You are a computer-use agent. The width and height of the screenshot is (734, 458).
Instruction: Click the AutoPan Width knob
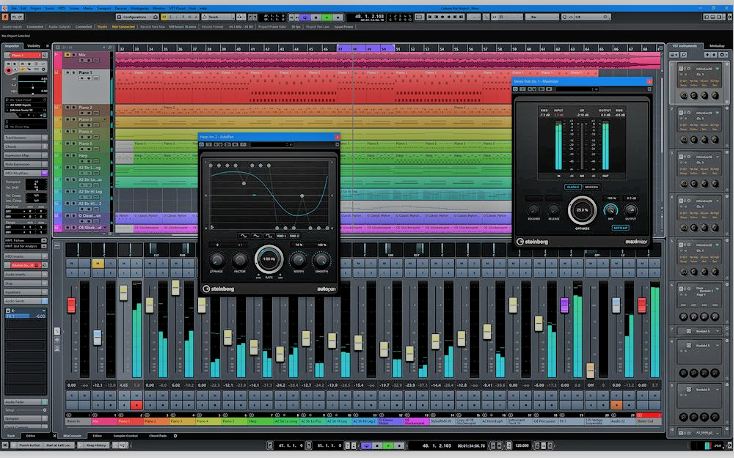click(298, 259)
